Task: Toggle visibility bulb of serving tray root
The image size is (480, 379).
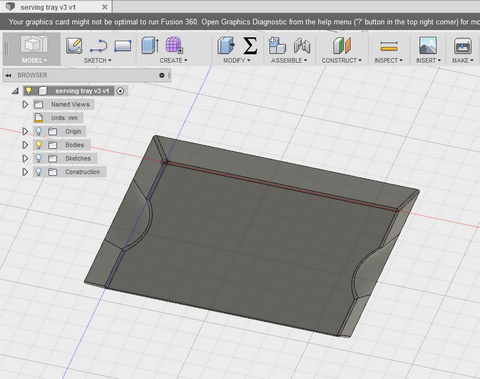Action: 29,91
